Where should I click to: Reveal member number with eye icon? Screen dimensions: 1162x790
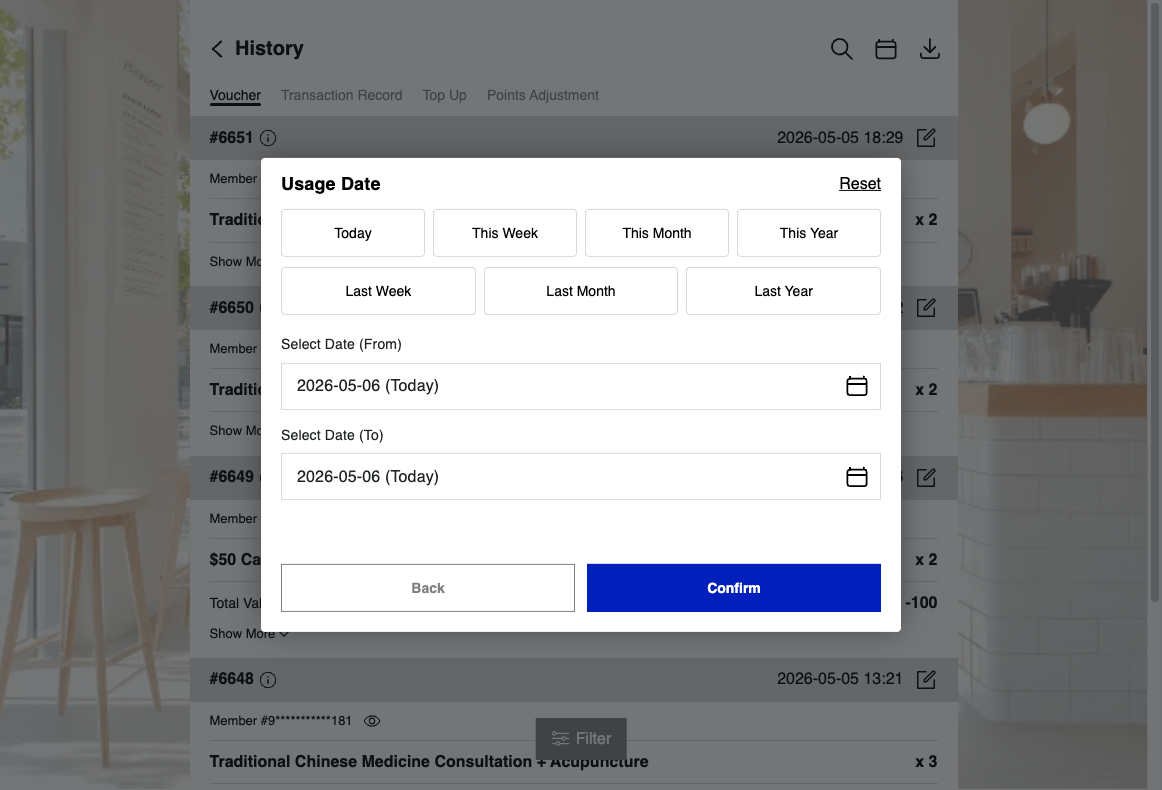[372, 721]
